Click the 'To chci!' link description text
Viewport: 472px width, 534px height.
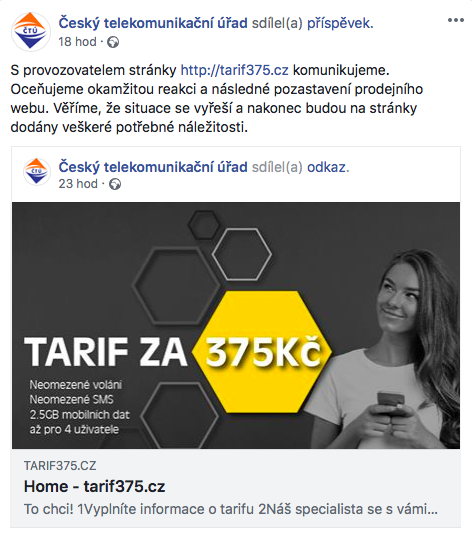coord(231,509)
